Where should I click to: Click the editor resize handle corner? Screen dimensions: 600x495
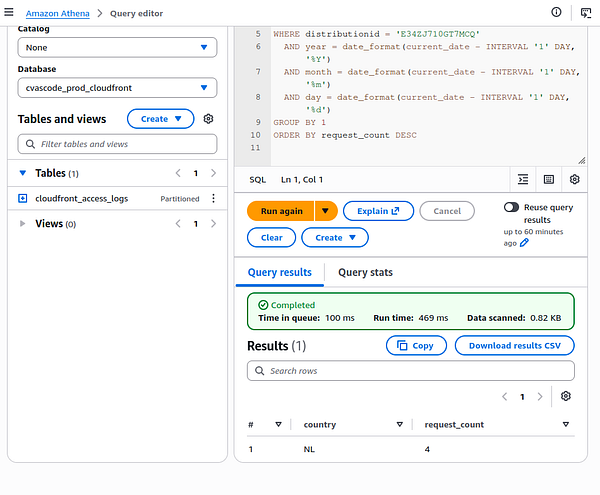pyautogui.click(x=582, y=161)
